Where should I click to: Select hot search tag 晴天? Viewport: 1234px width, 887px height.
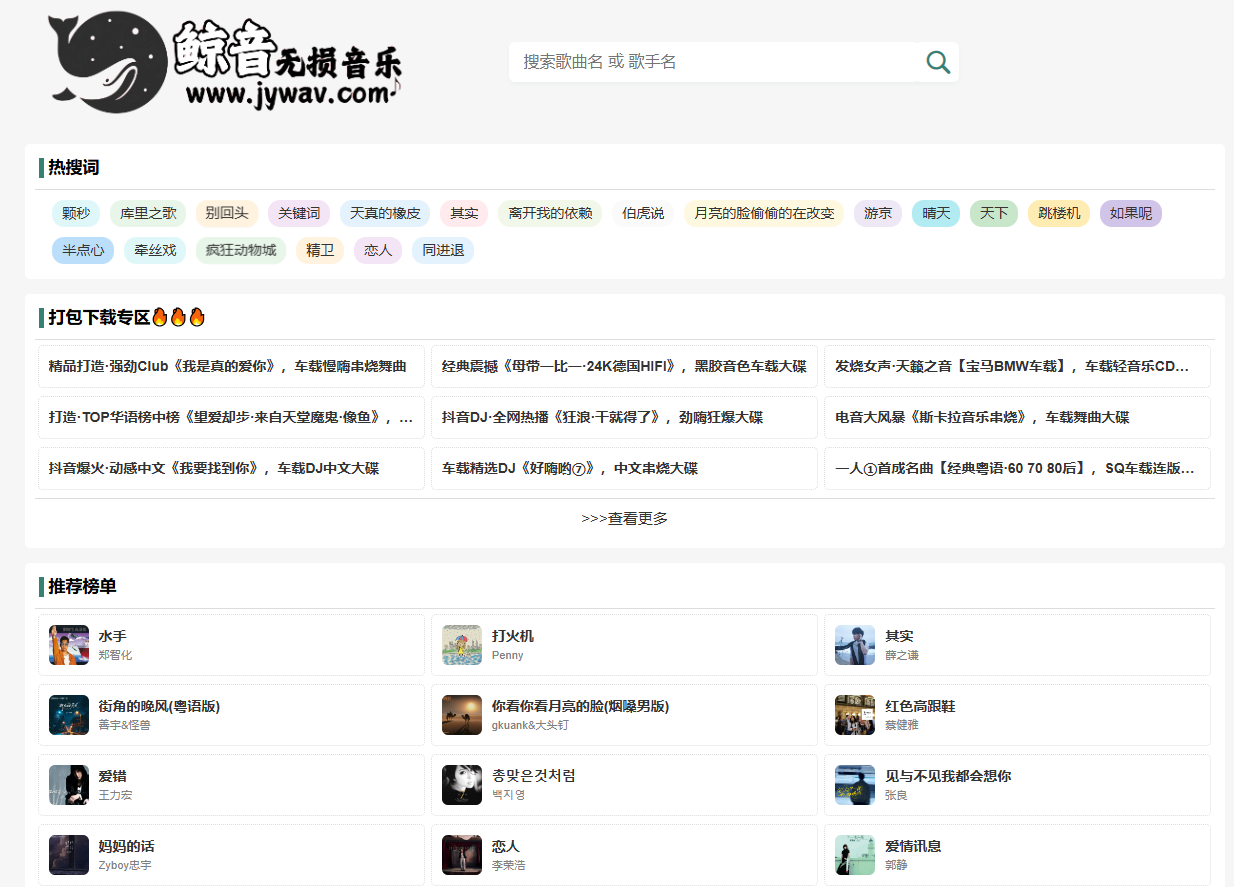pos(935,213)
